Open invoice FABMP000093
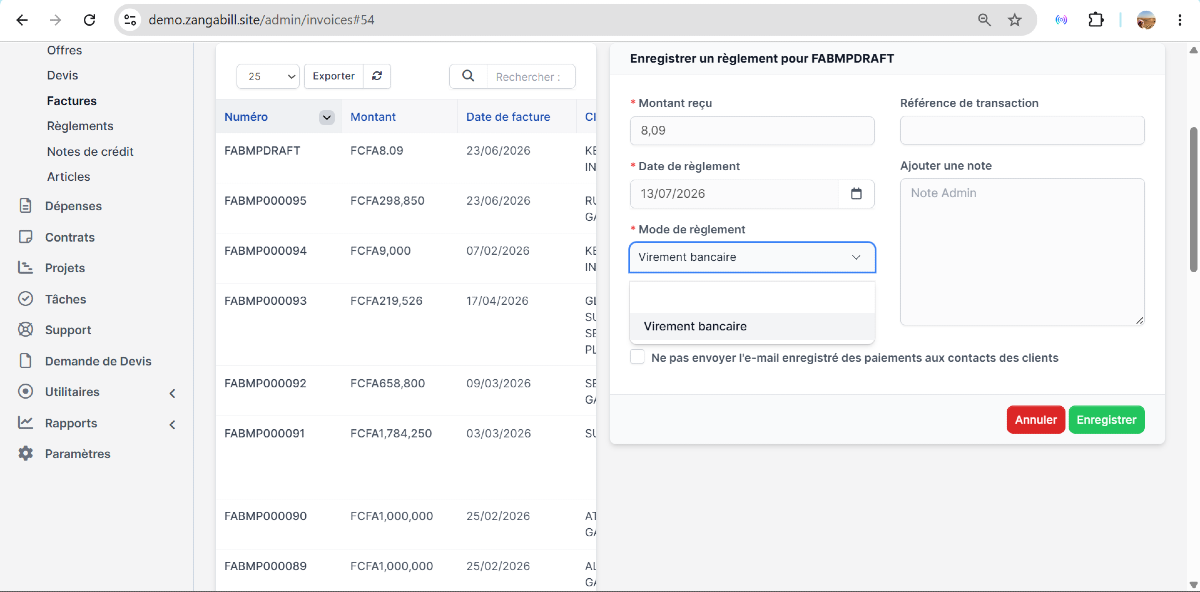 265,301
